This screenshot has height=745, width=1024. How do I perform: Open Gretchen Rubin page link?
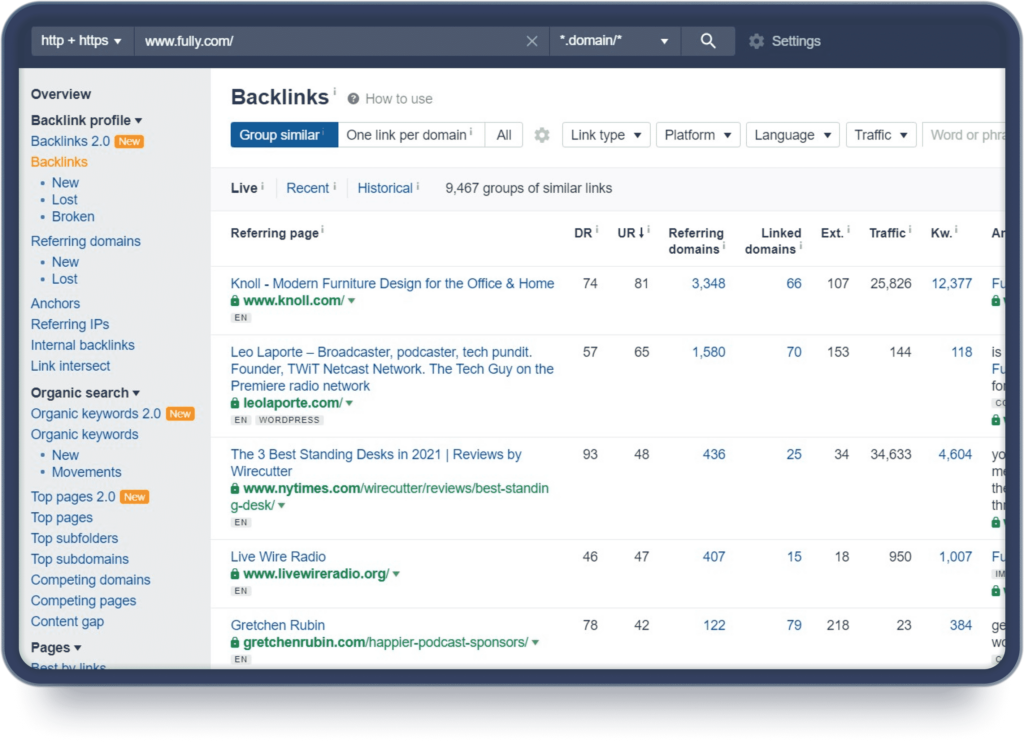point(278,626)
